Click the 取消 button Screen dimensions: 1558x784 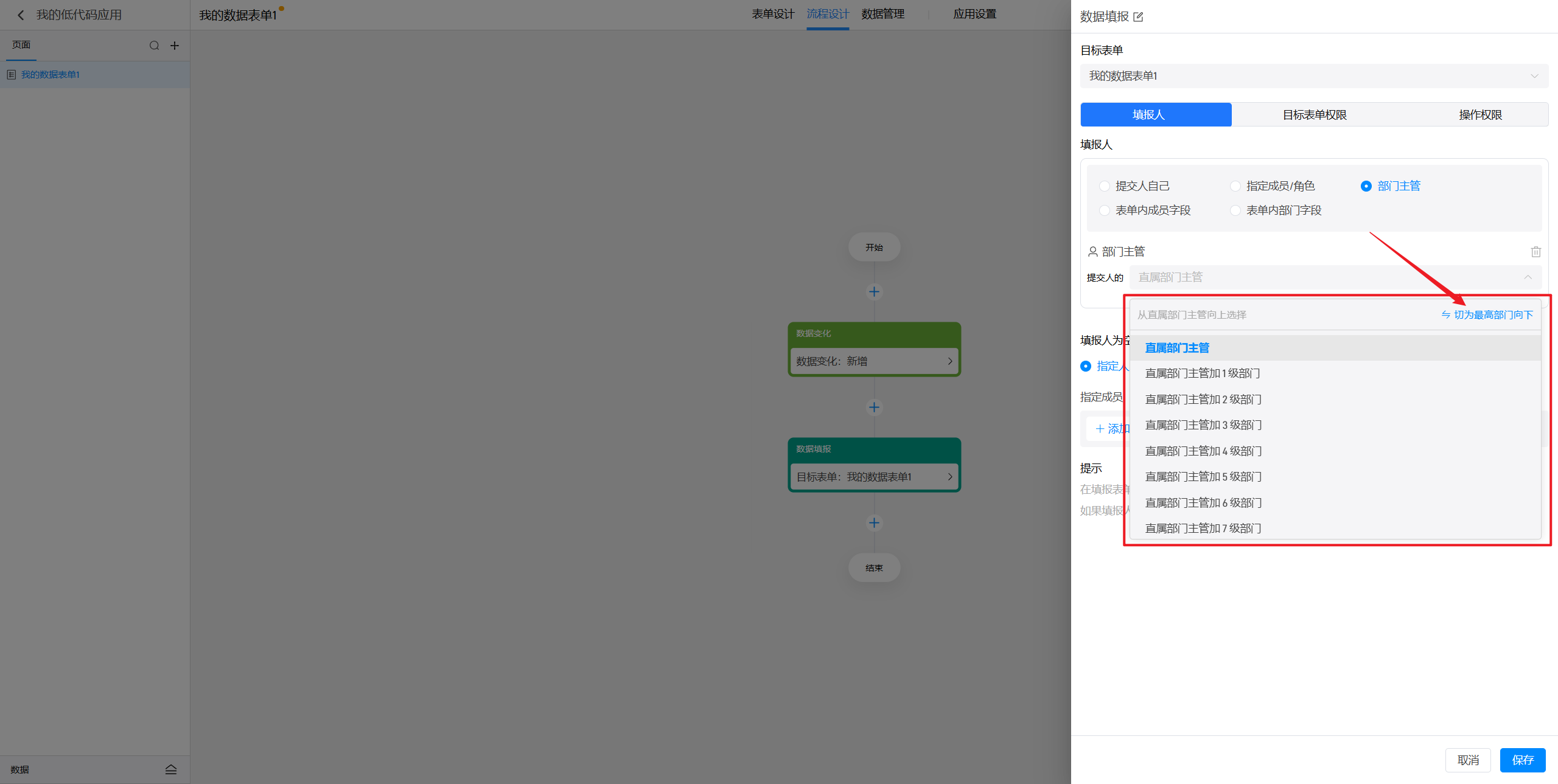click(1467, 760)
